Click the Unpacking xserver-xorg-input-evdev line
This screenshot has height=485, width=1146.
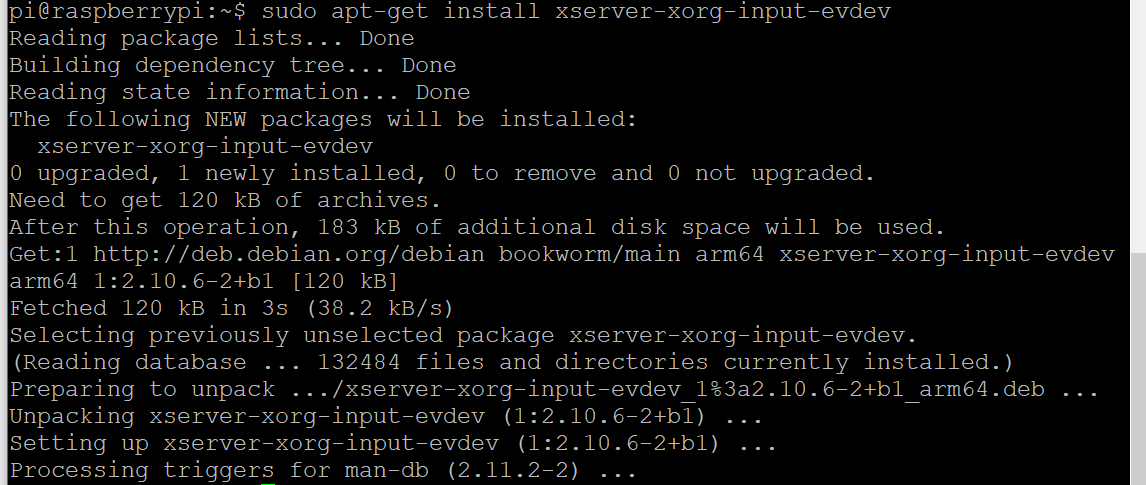coord(386,416)
